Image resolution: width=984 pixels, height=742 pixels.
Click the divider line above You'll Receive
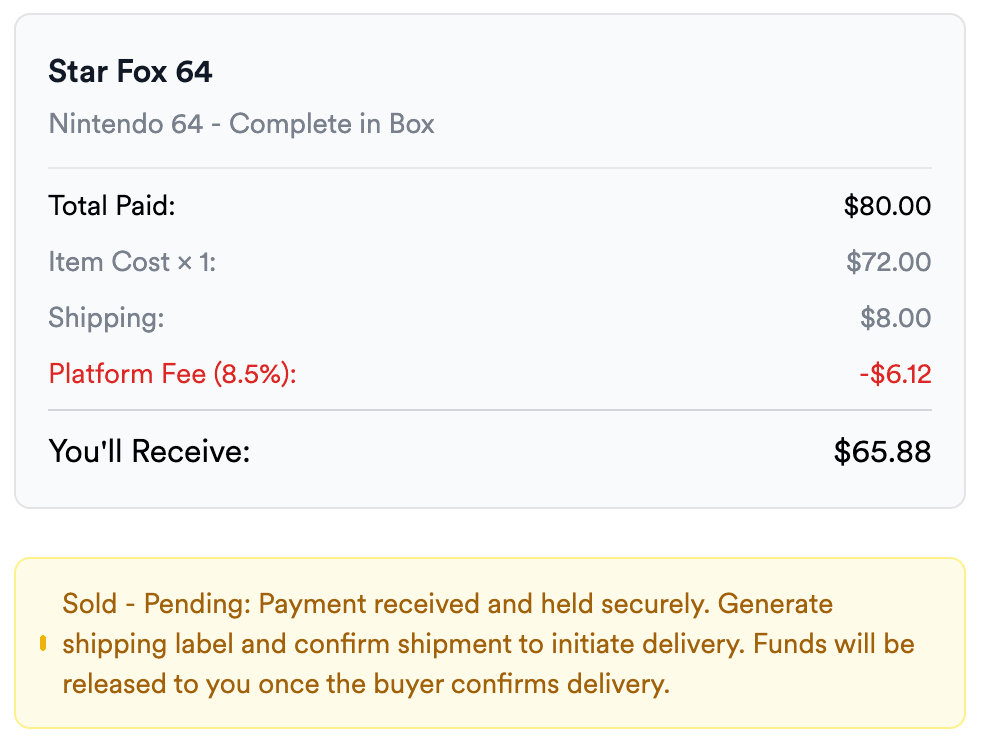[490, 410]
